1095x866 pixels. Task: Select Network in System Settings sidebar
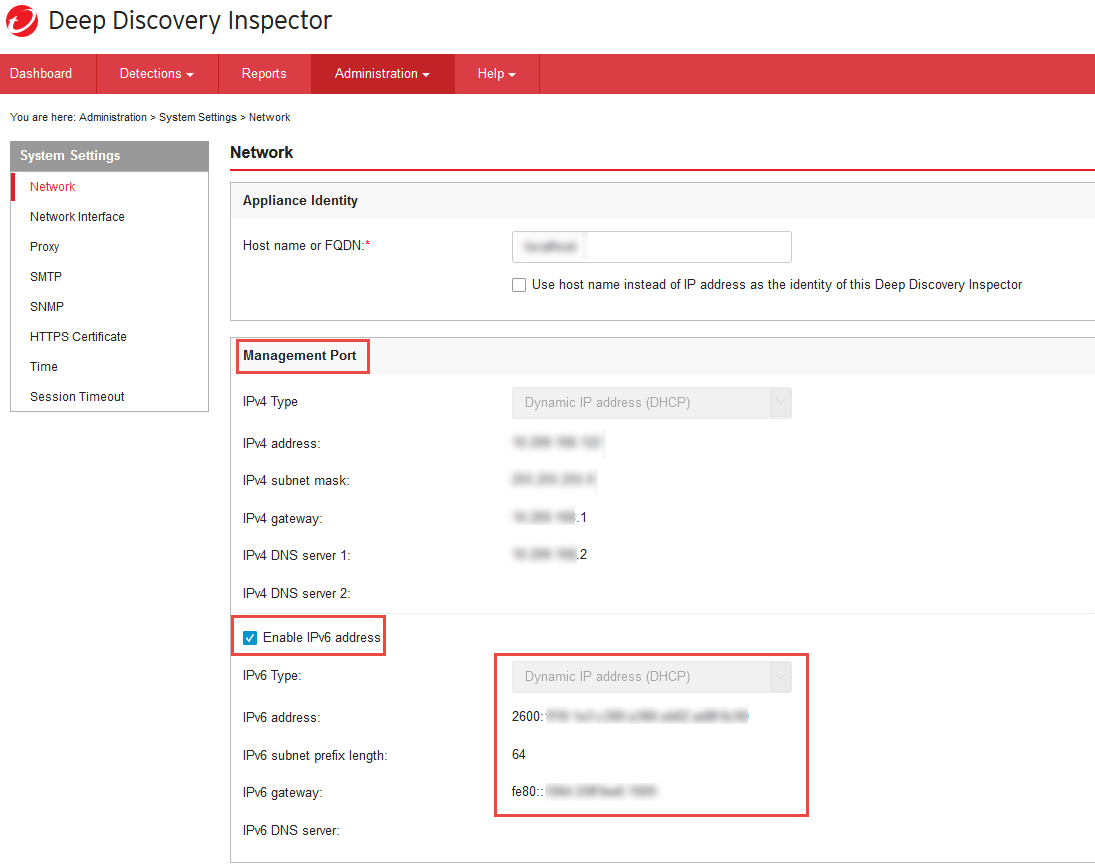click(x=53, y=187)
